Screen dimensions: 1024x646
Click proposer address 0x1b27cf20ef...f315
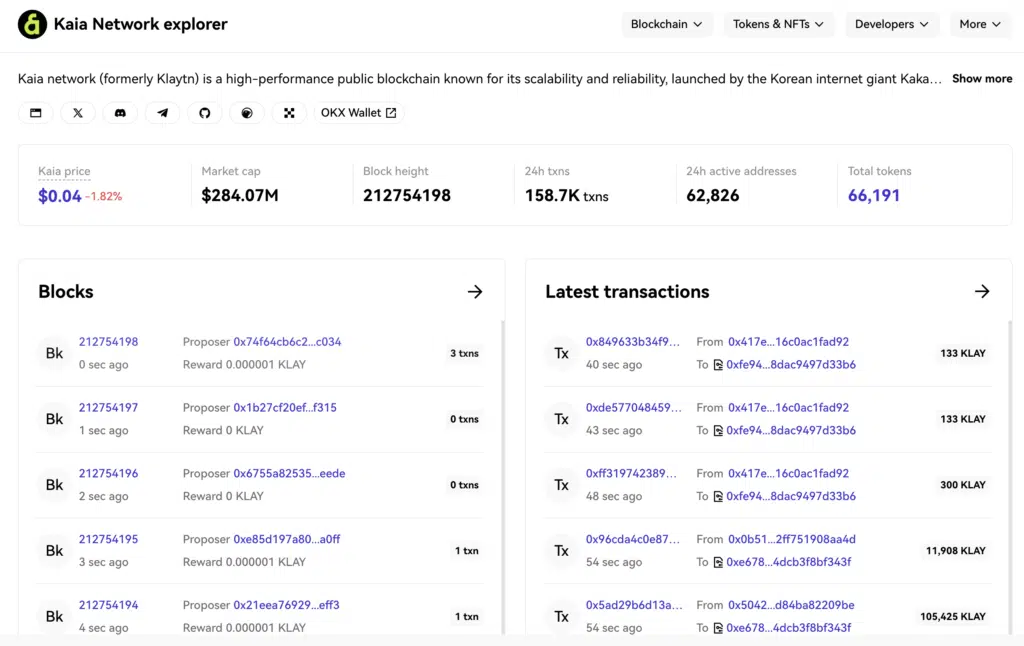(x=285, y=408)
